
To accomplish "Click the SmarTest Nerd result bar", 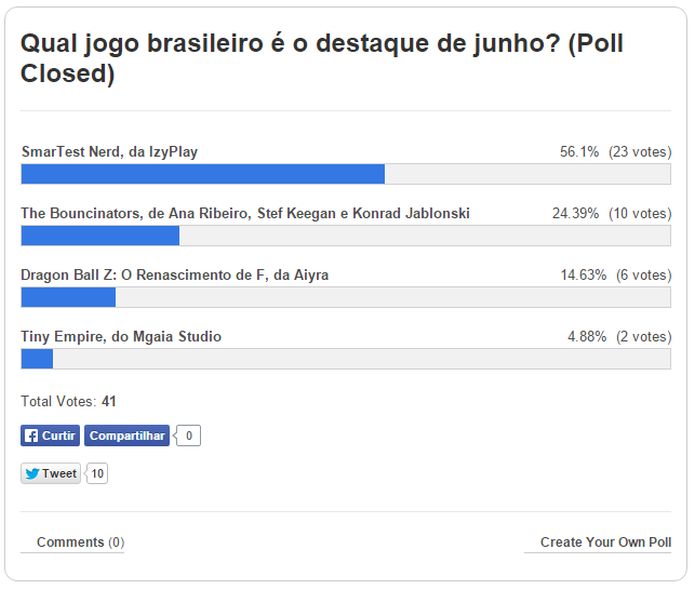I will [x=346, y=174].
